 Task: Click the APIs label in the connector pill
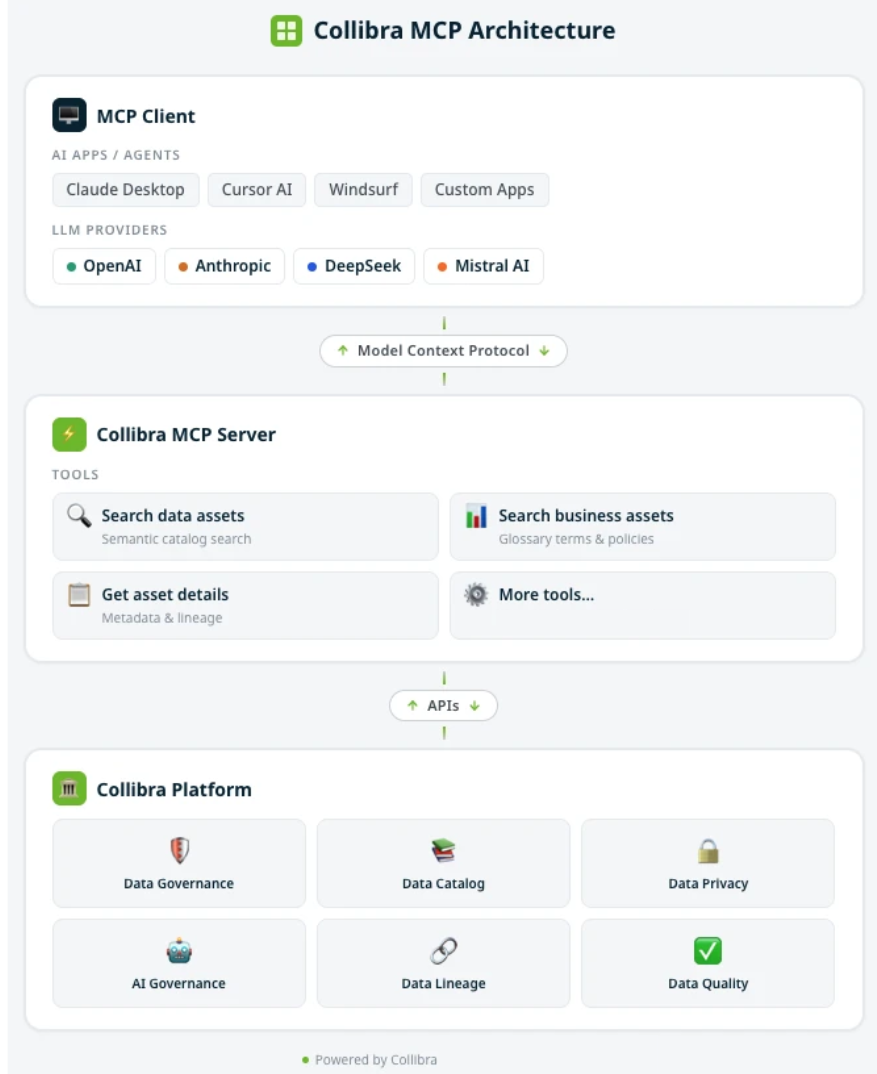(443, 705)
